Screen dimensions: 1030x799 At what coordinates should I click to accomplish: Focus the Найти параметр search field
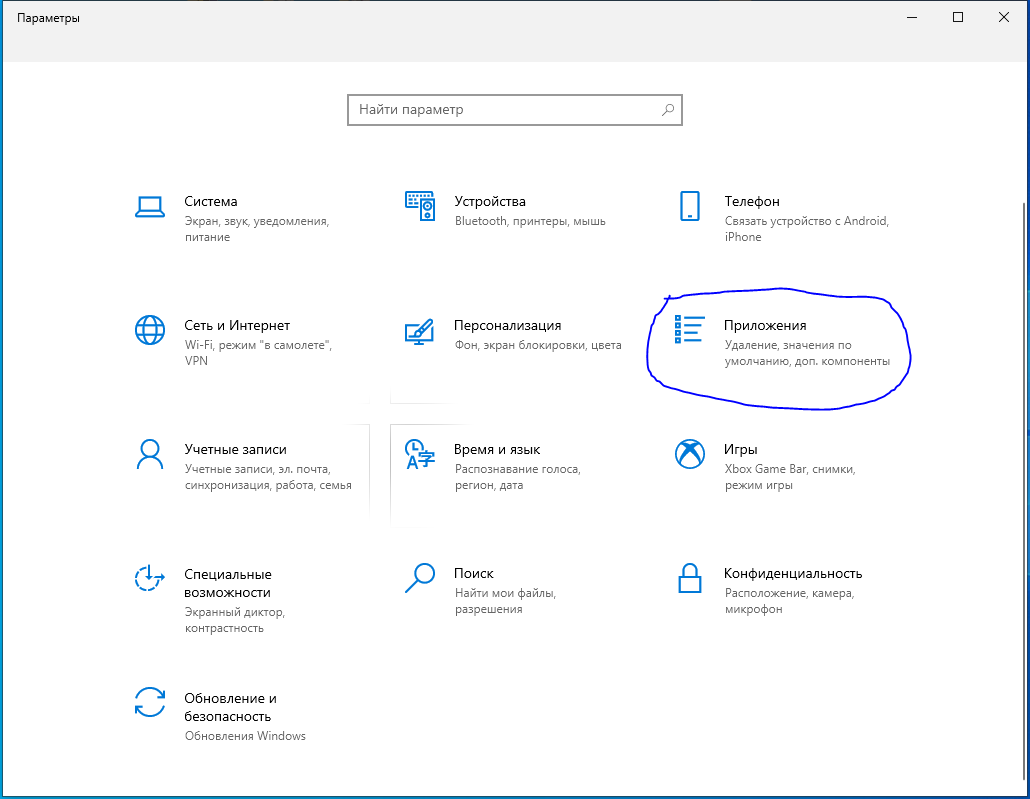515,110
